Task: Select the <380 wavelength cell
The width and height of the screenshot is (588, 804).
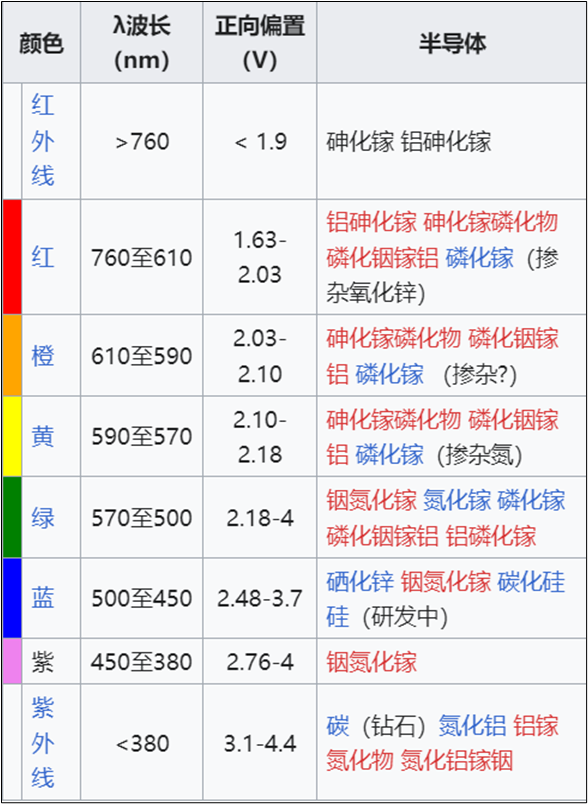Action: 141,742
